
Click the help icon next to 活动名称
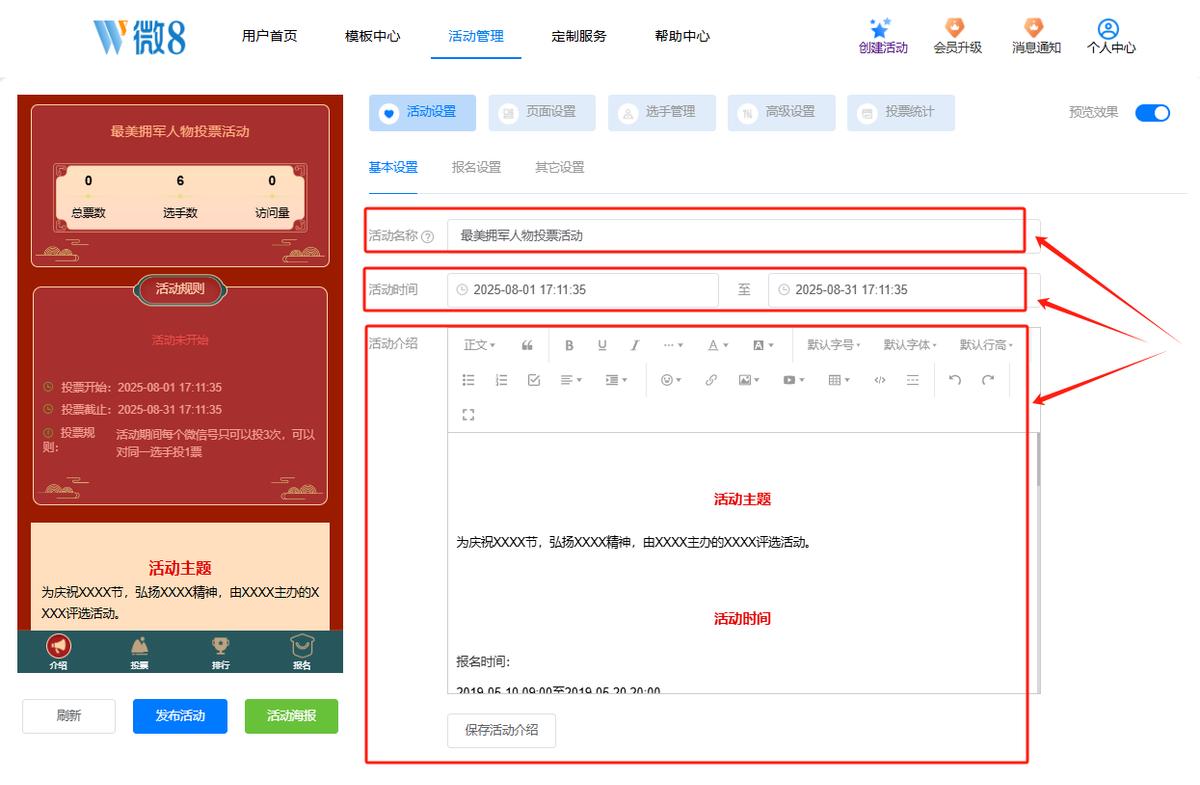(428, 237)
